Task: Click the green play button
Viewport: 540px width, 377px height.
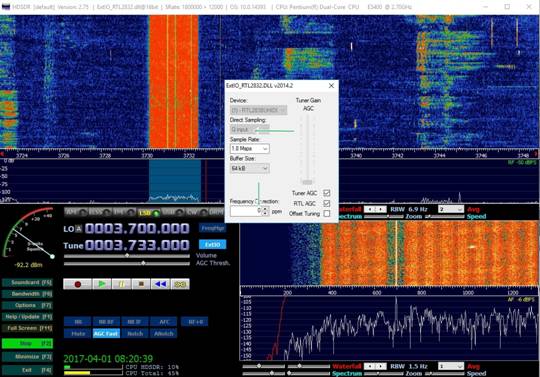Action: [102, 284]
